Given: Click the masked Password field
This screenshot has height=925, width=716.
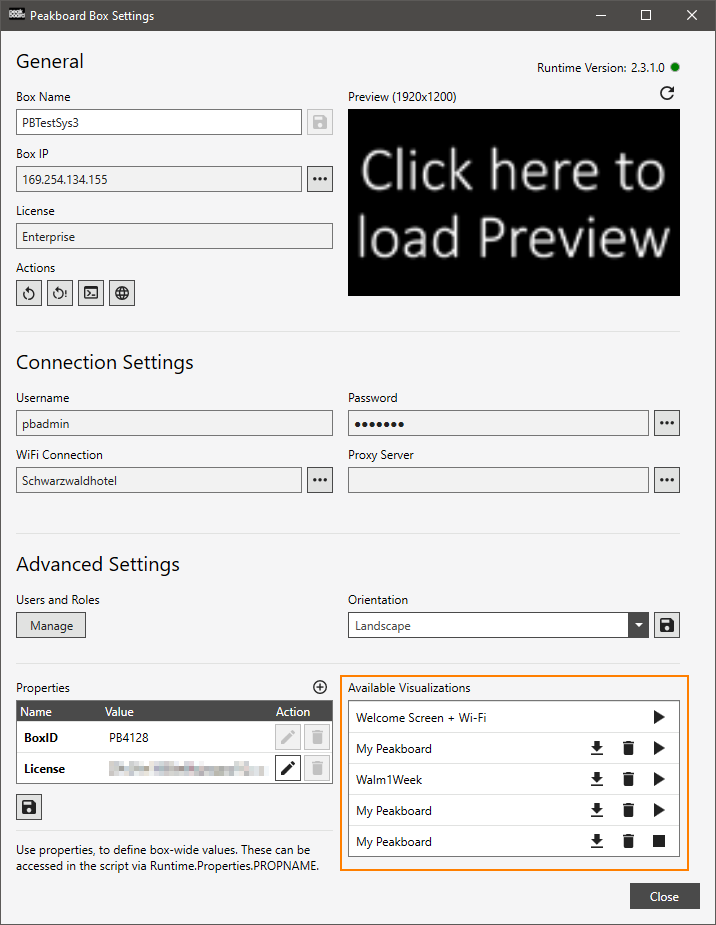Looking at the screenshot, I should 498,423.
